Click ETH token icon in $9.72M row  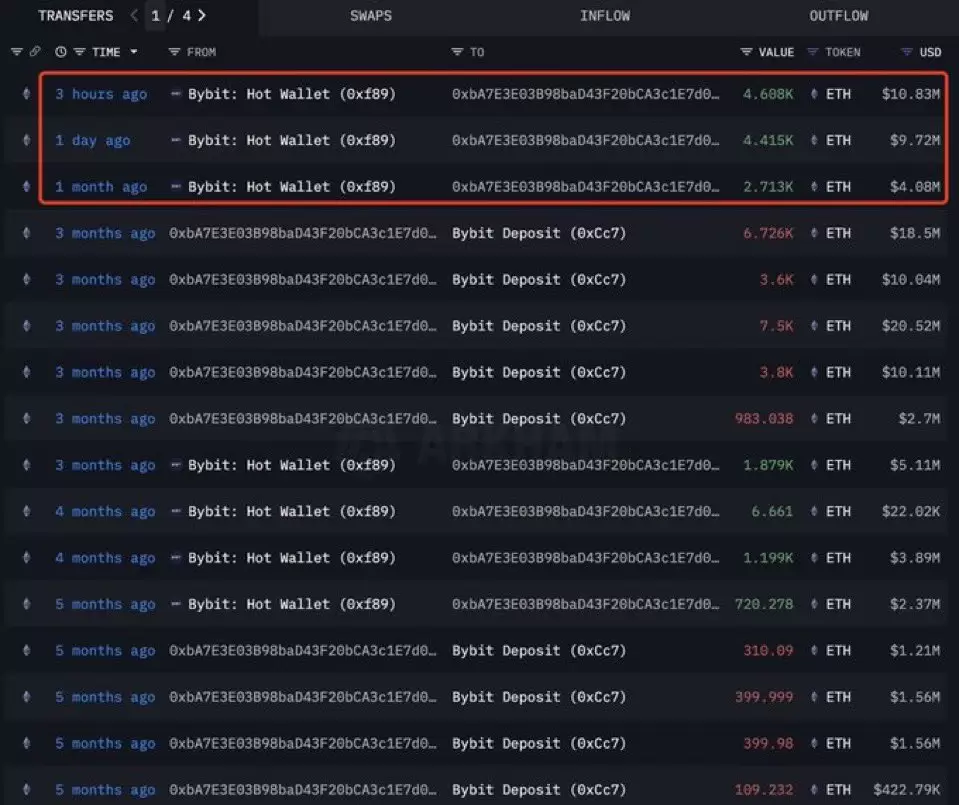814,140
